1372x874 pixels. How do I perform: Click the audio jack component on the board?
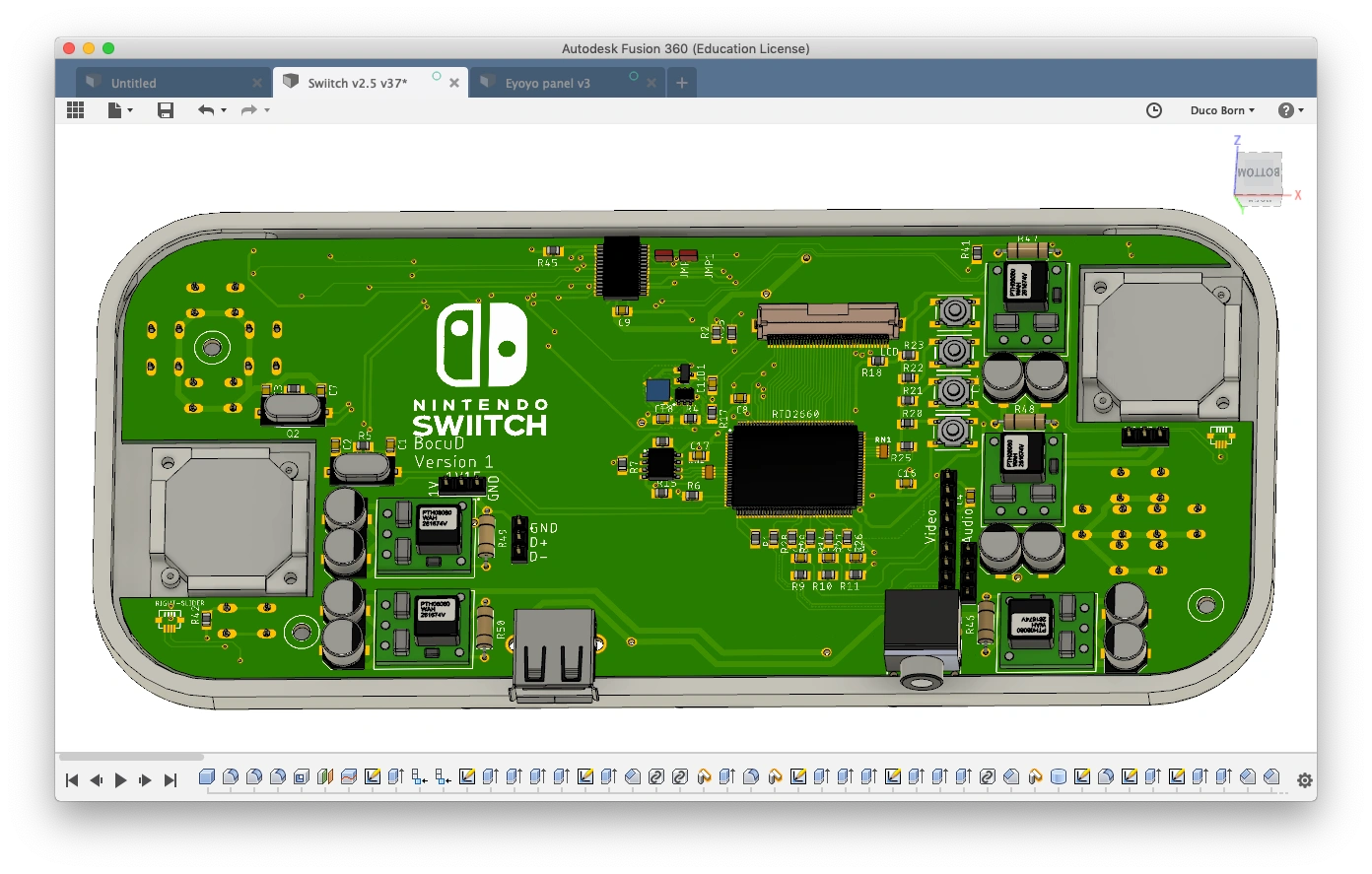click(x=922, y=639)
